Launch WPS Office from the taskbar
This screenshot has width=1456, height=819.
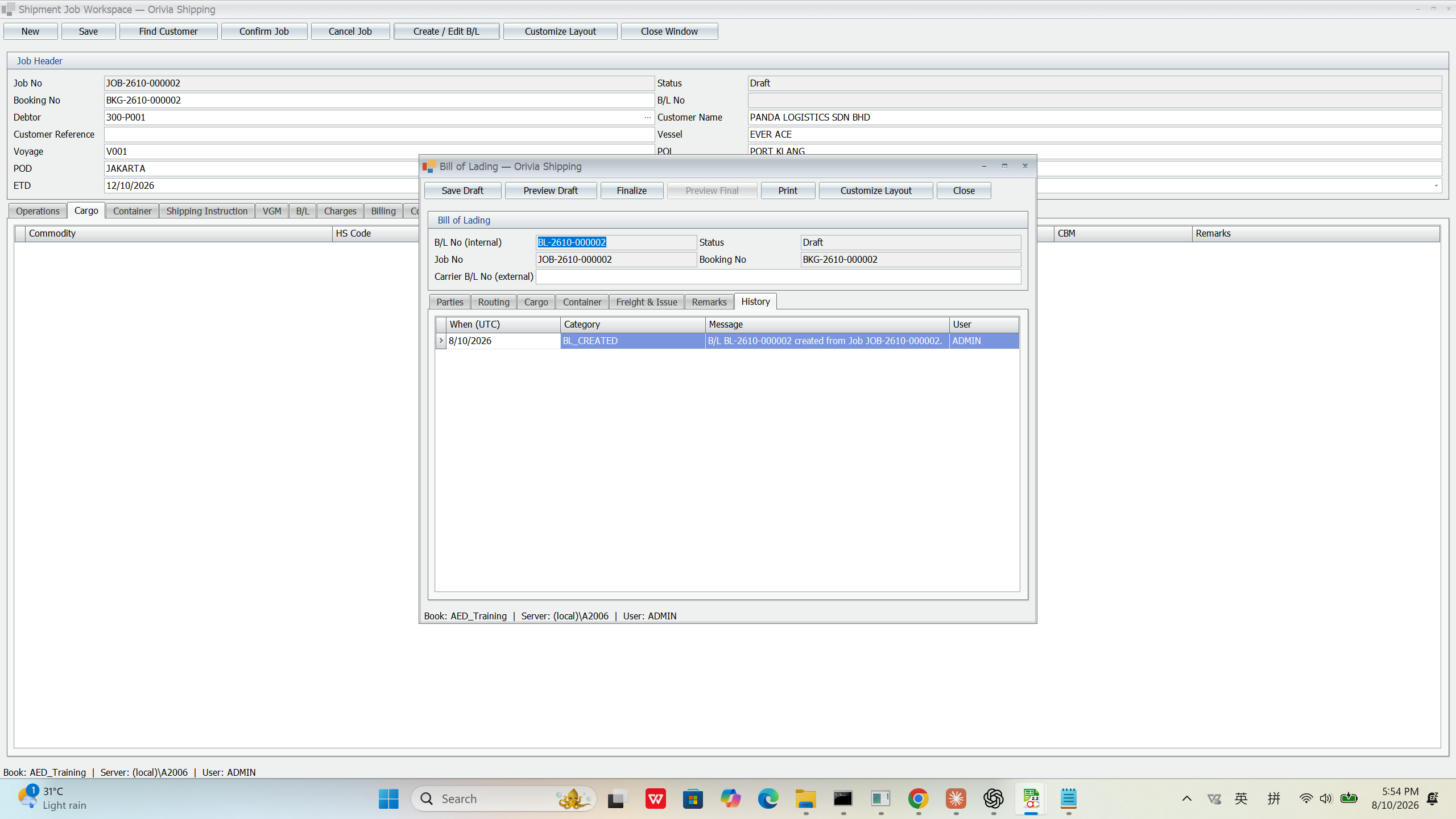[656, 798]
